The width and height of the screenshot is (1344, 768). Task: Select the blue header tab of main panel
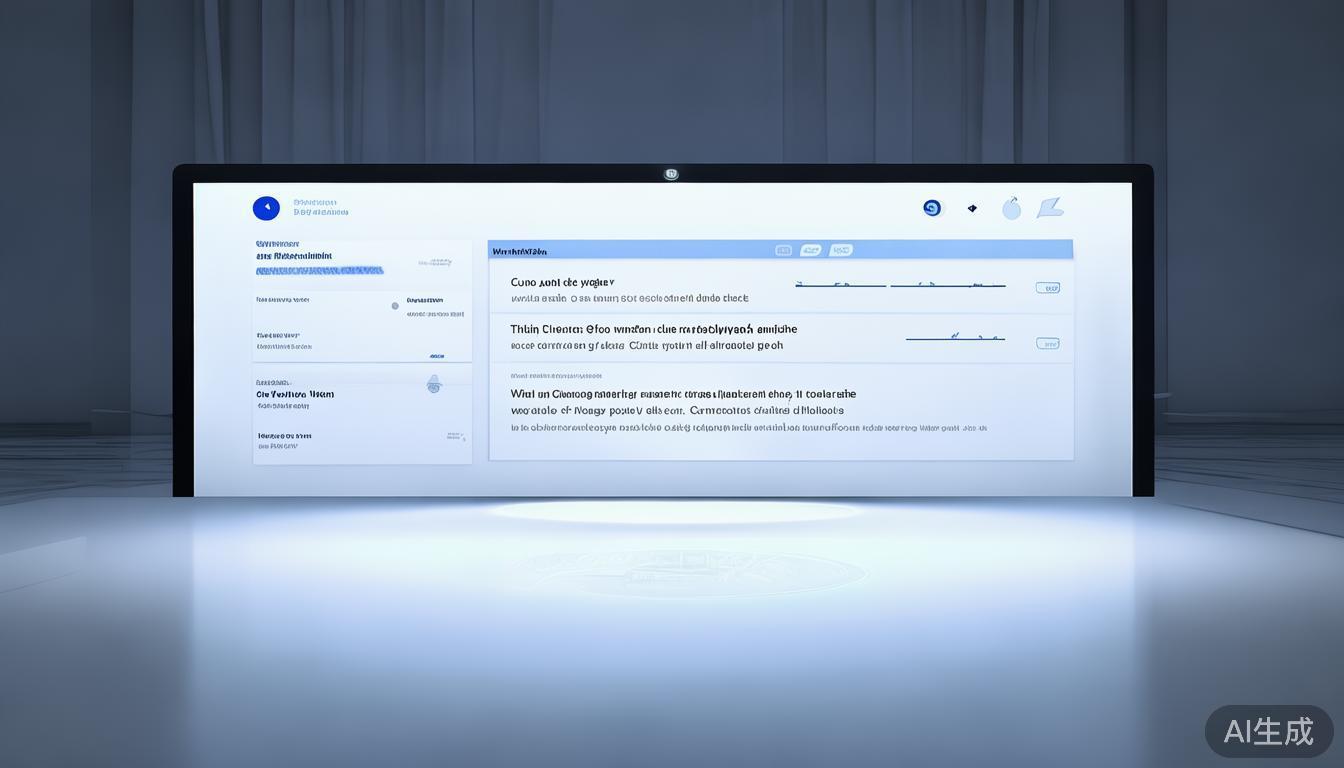coord(520,251)
